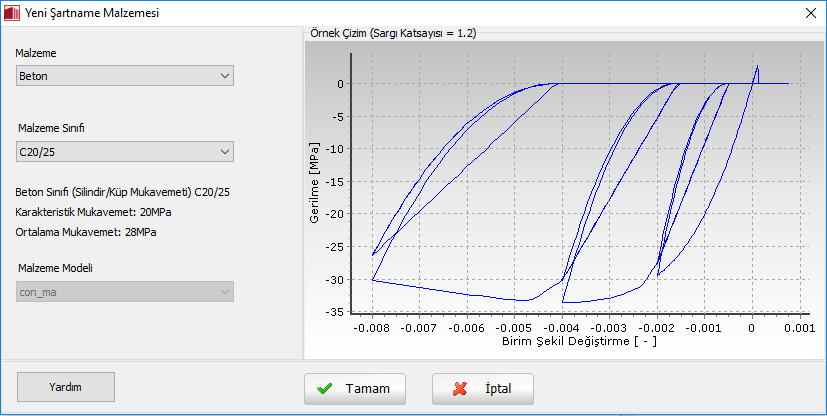This screenshot has height=416, width=827.
Task: Click the green checkmark icon on Tamam
Action: [x=324, y=388]
